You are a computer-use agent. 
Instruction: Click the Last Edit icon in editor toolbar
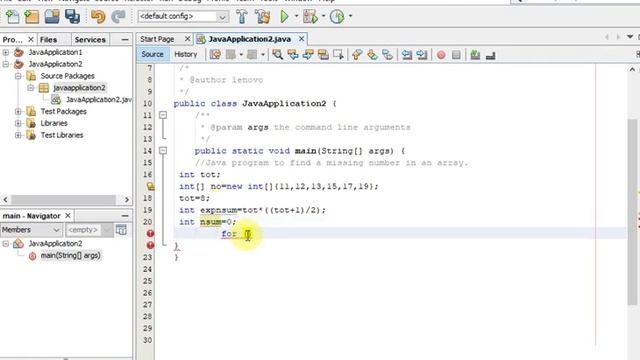(215, 55)
